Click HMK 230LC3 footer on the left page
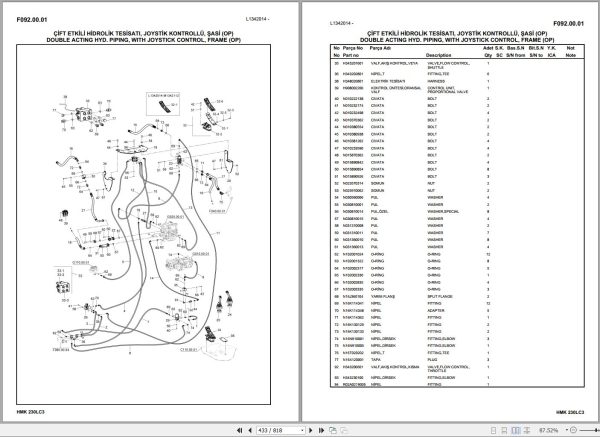 [31, 412]
